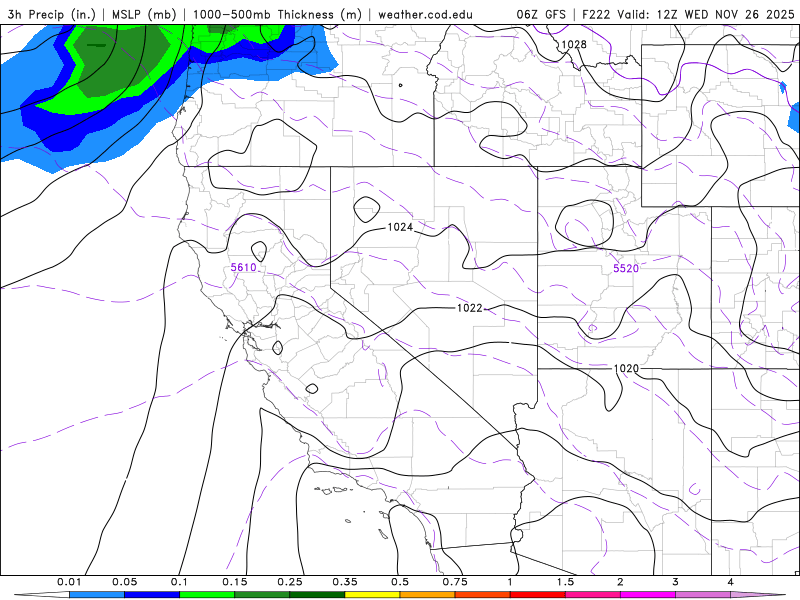Viewport: 800px width, 600px height.
Task: Click the "1000-500mb Thickness (m)" header text
Action: 277,14
